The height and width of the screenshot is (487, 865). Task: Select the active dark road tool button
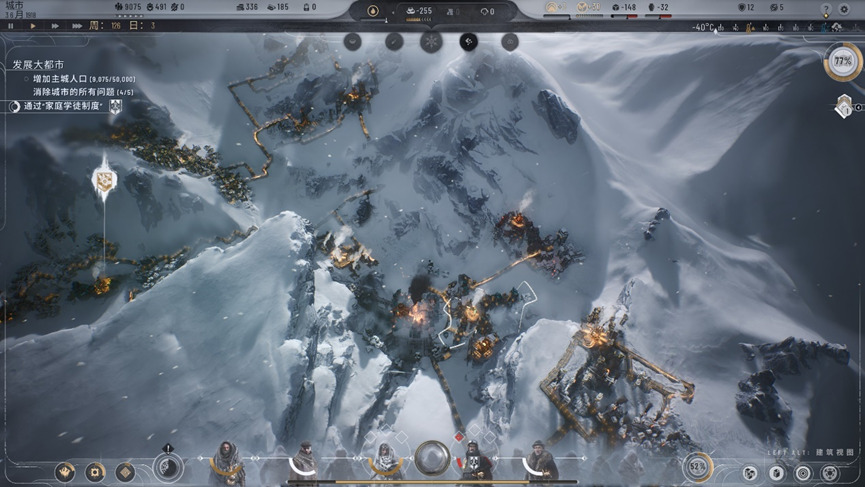(x=468, y=42)
